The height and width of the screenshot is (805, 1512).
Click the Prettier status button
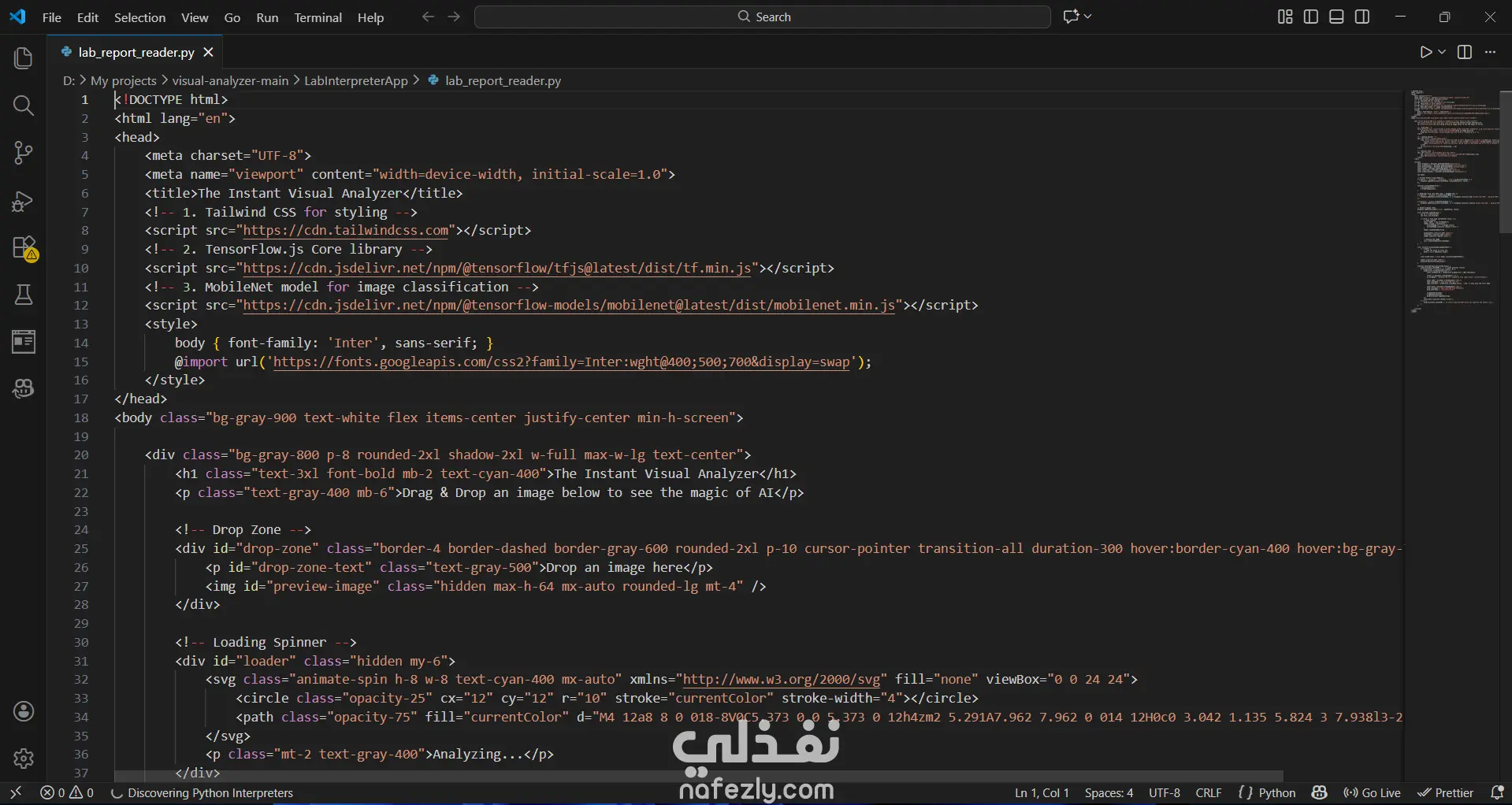1446,793
